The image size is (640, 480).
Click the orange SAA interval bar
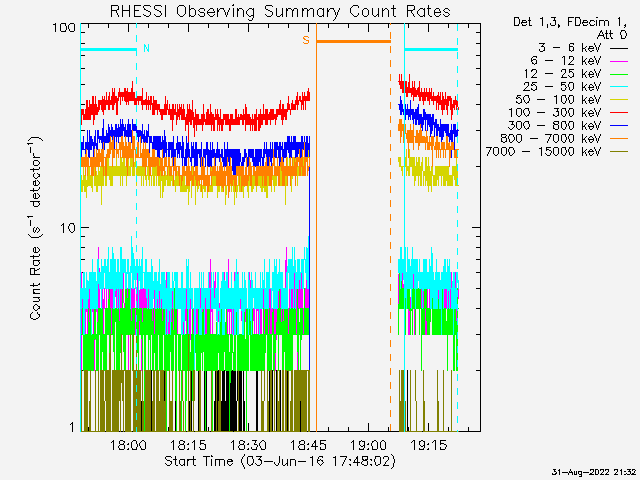point(353,41)
